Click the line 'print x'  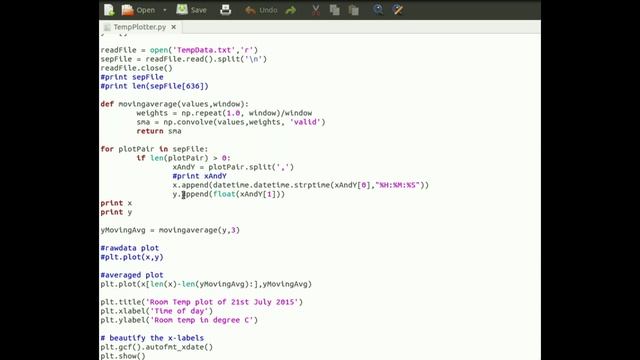(x=116, y=203)
